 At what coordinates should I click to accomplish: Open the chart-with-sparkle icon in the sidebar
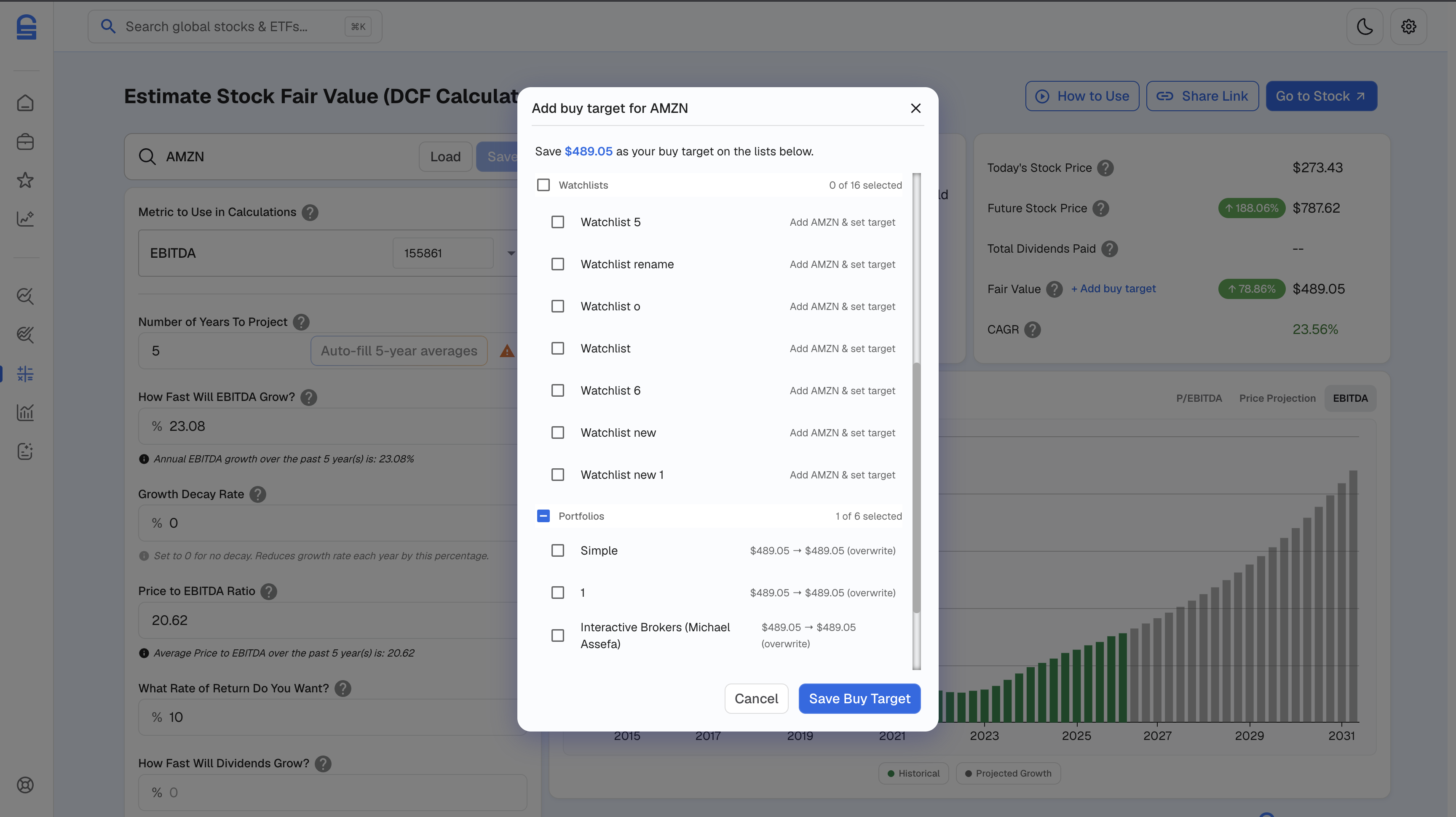click(x=25, y=219)
